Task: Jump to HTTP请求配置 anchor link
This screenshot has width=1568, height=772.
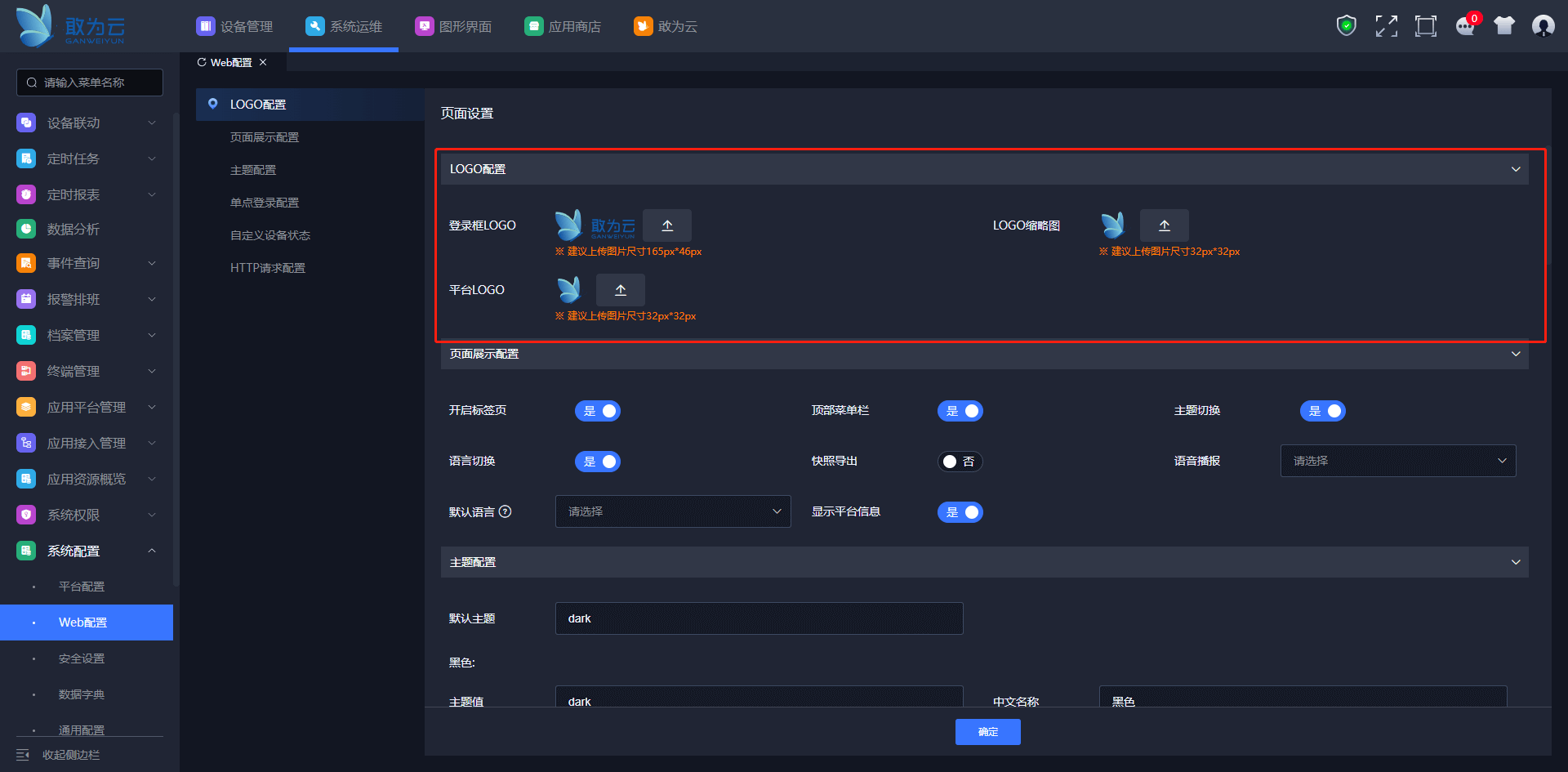Action: [268, 268]
